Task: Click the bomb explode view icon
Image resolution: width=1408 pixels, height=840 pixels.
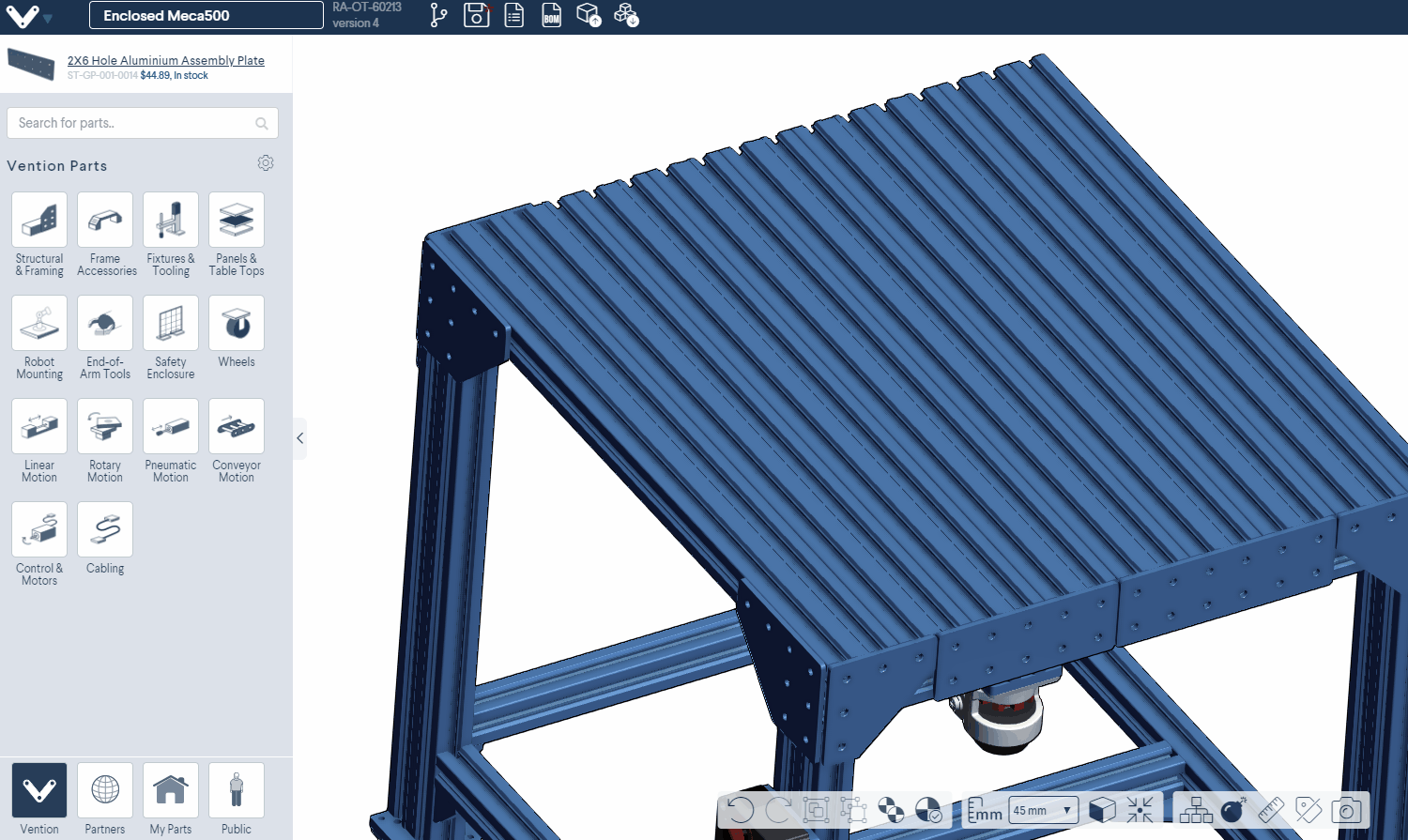Action: pyautogui.click(x=1233, y=810)
